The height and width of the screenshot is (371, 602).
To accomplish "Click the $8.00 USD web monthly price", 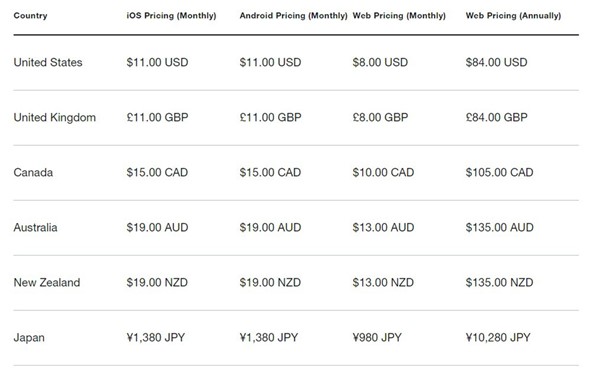I will (380, 62).
